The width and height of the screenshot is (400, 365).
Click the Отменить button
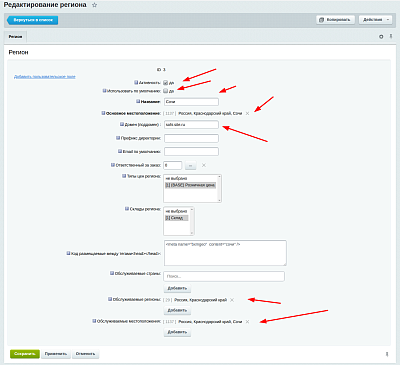[85, 354]
